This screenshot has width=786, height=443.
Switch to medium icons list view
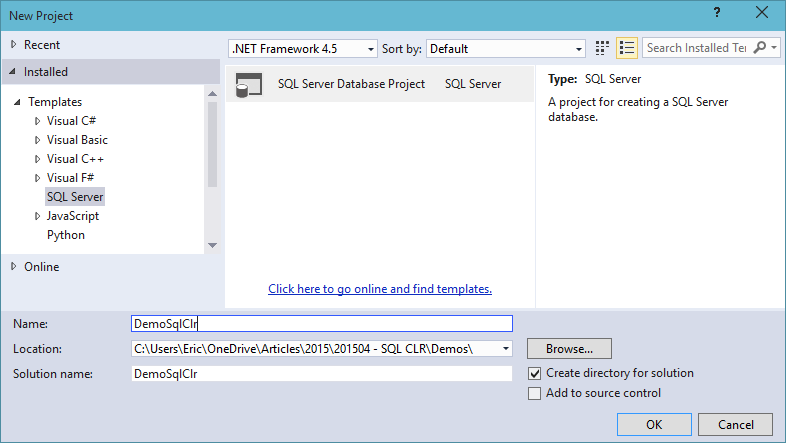coord(627,48)
